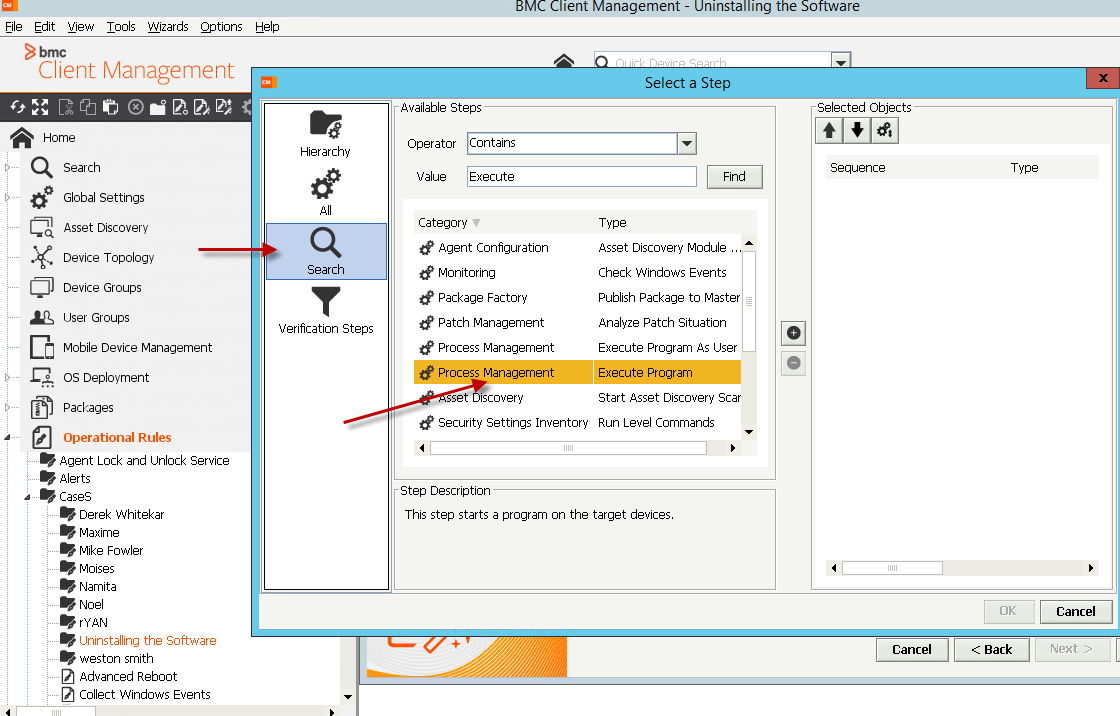Screen dimensions: 1120x716
Task: Open the Agent Lock and Unlock Service folder
Action: pyautogui.click(x=144, y=461)
